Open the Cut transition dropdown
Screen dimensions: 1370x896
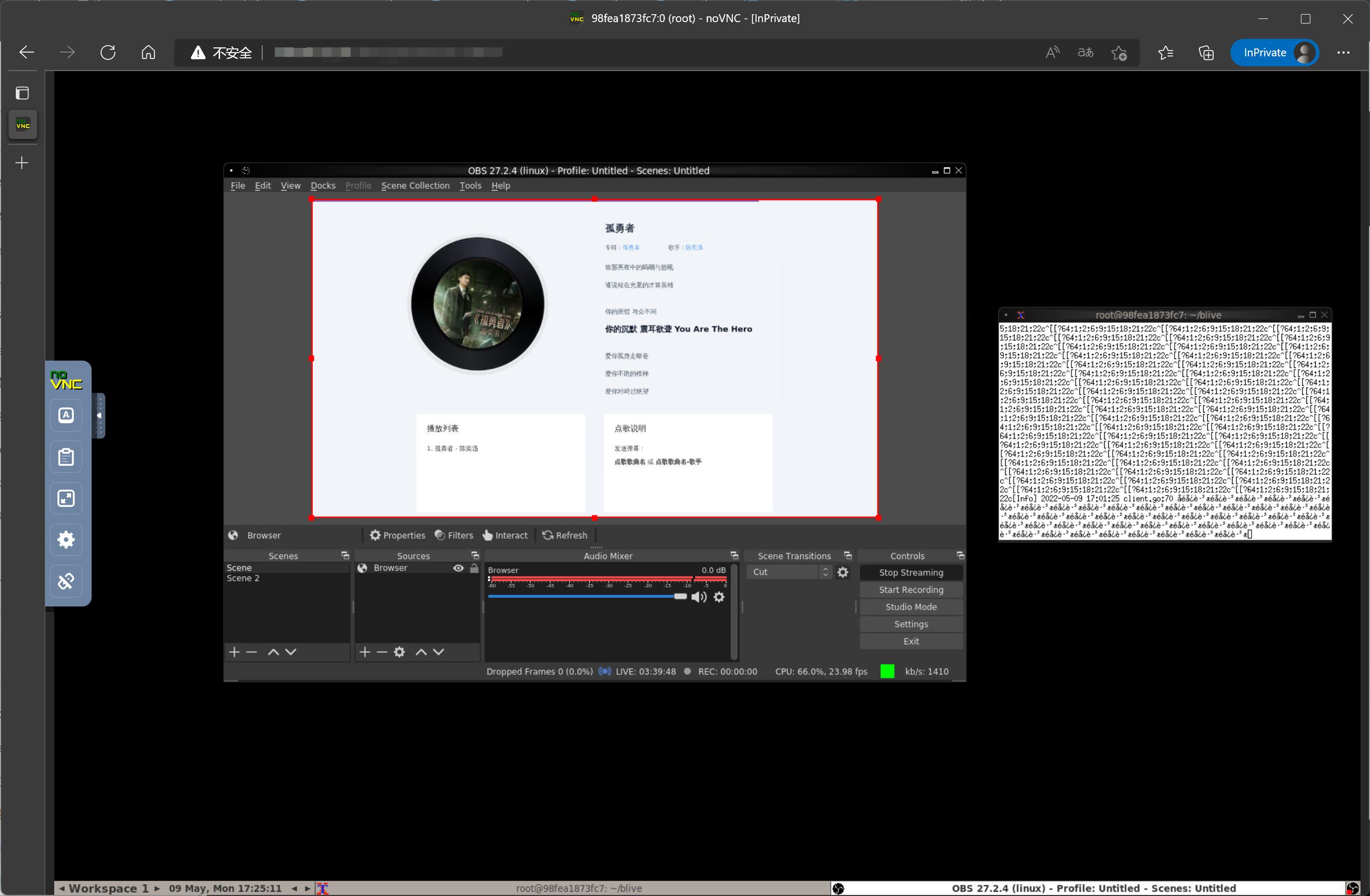pyautogui.click(x=789, y=572)
